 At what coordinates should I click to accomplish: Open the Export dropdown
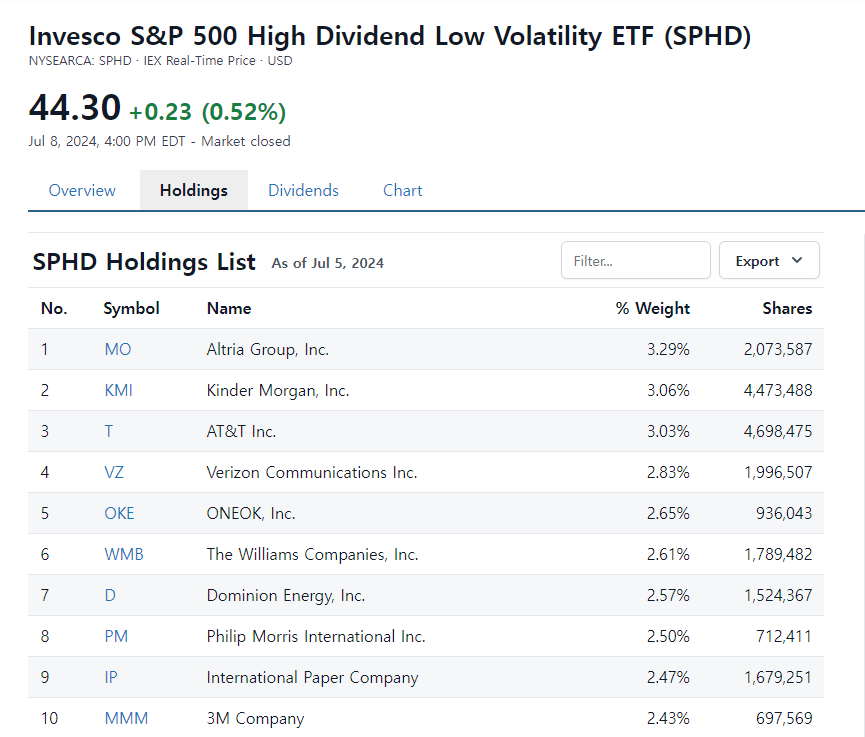769,260
